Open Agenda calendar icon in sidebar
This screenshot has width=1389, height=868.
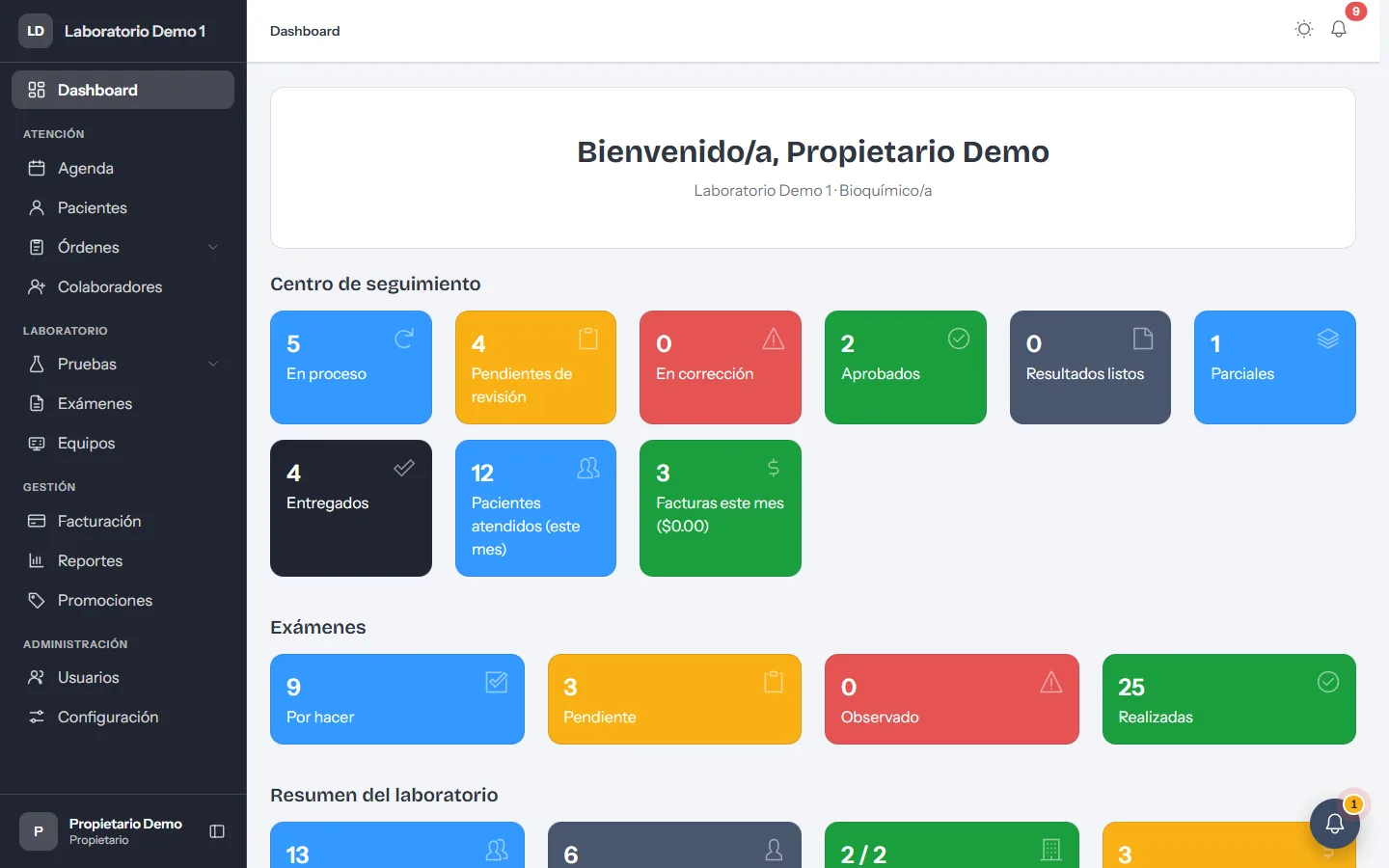[x=37, y=168]
